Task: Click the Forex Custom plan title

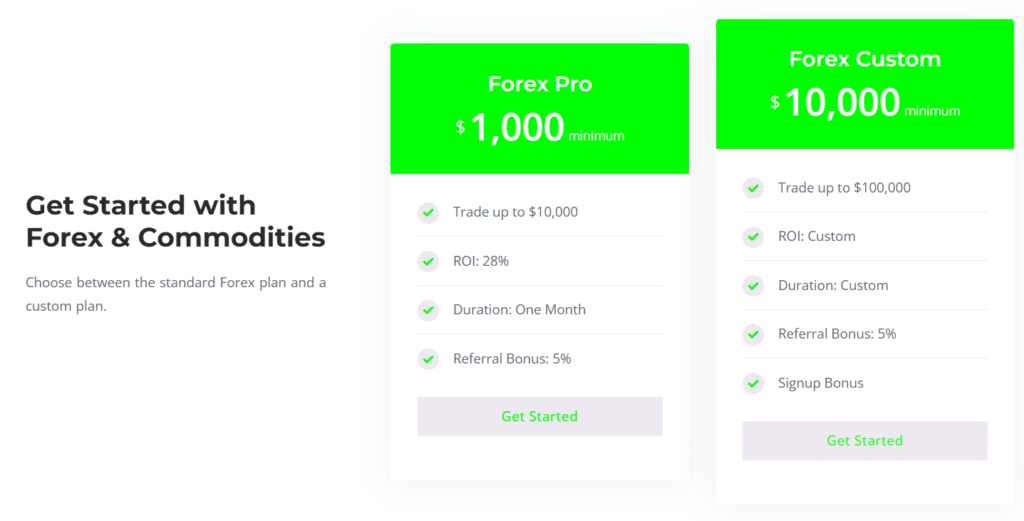Action: click(864, 59)
